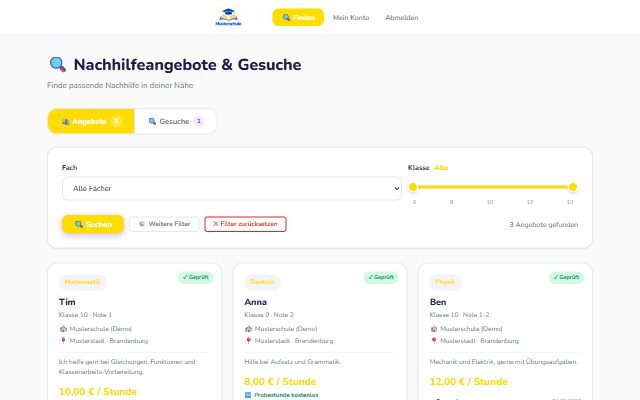Click the location pin icon on Anna's card
This screenshot has height=400, width=640.
[249, 340]
